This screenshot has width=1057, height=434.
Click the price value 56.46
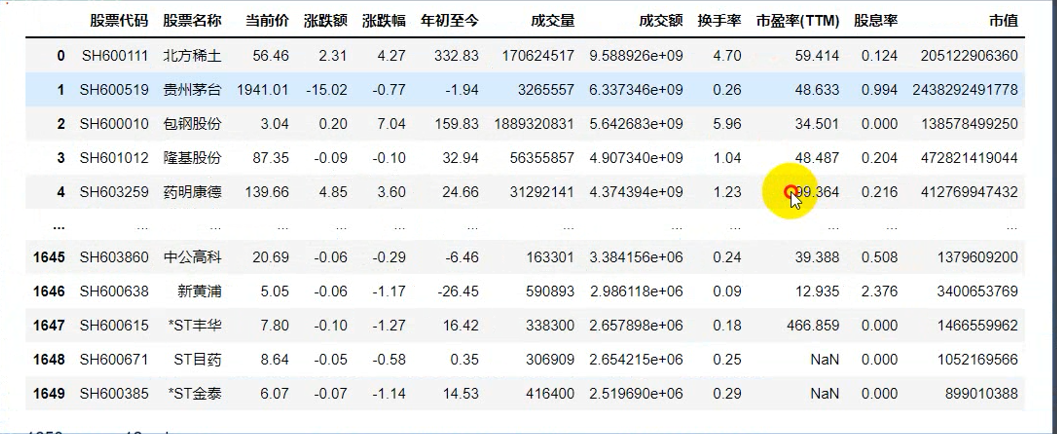tap(270, 56)
